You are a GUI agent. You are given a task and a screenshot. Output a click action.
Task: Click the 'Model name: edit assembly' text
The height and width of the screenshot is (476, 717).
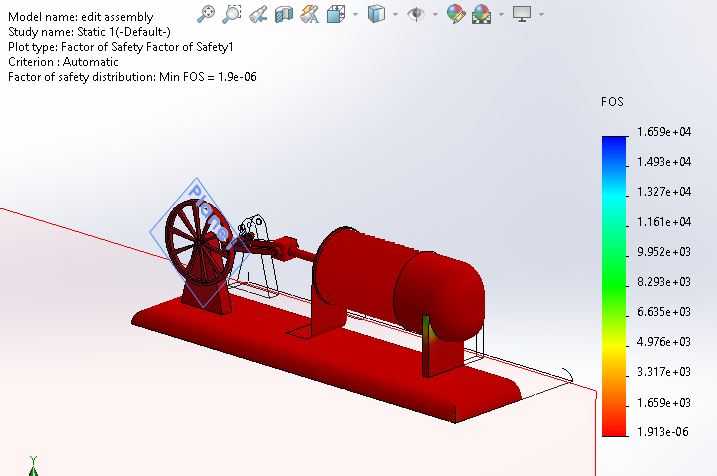click(x=81, y=17)
